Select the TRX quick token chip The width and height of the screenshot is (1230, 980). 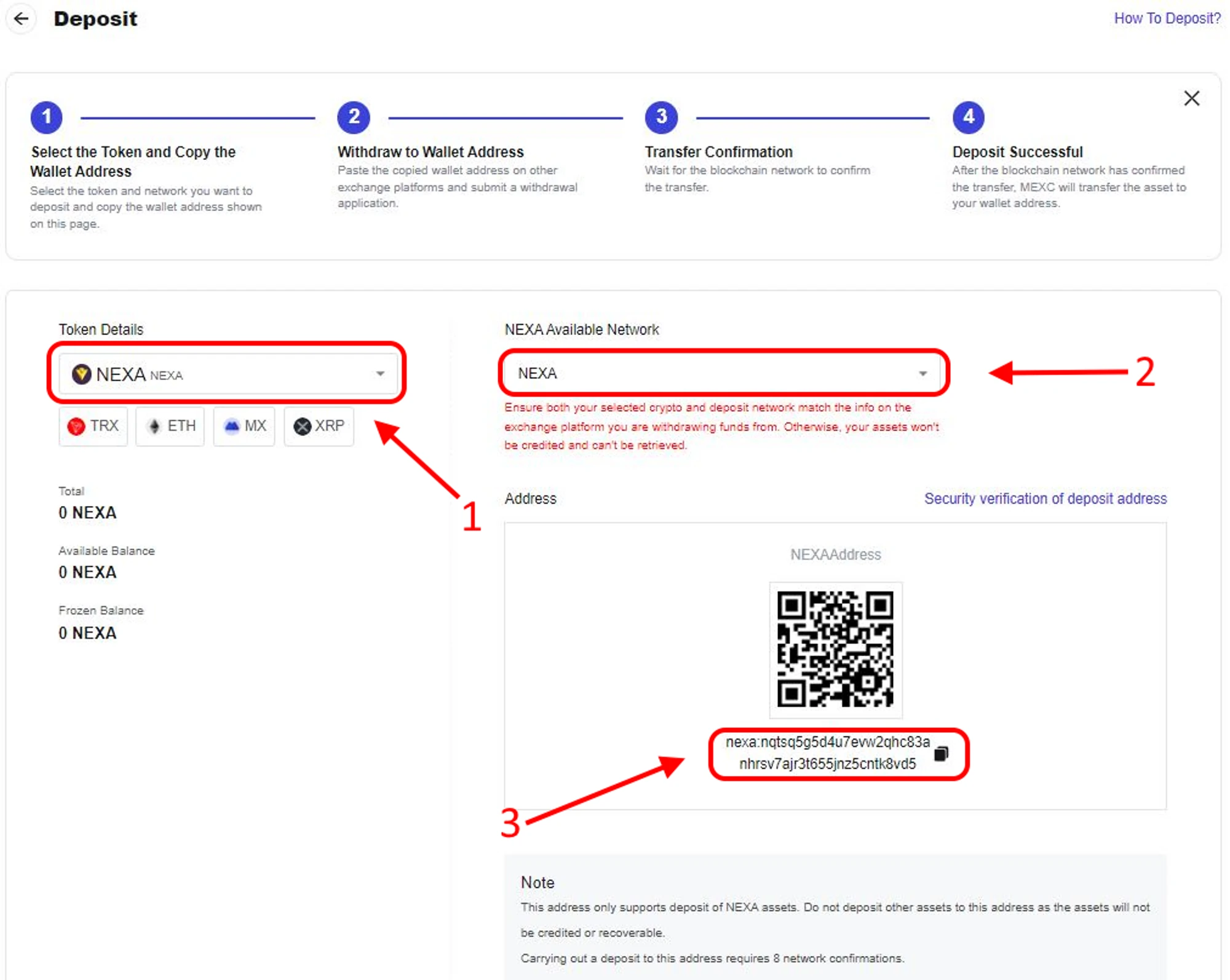(93, 426)
